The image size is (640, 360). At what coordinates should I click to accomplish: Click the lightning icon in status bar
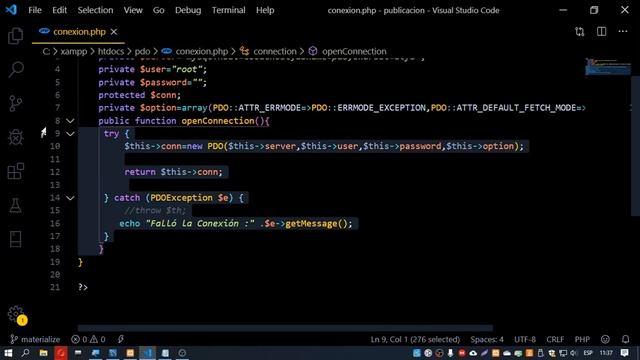point(121,339)
